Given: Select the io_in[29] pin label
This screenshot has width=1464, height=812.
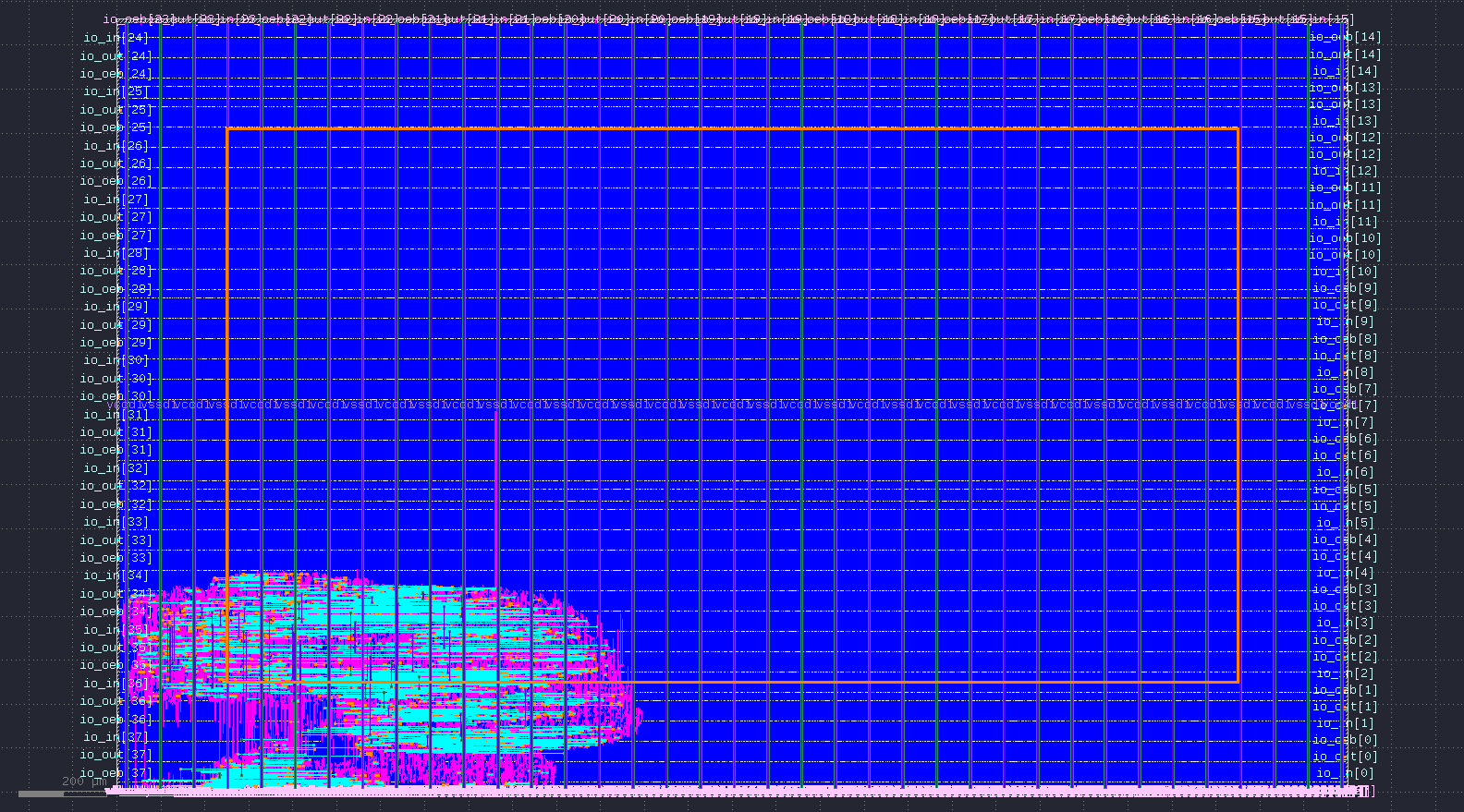Looking at the screenshot, I should pos(116,307).
